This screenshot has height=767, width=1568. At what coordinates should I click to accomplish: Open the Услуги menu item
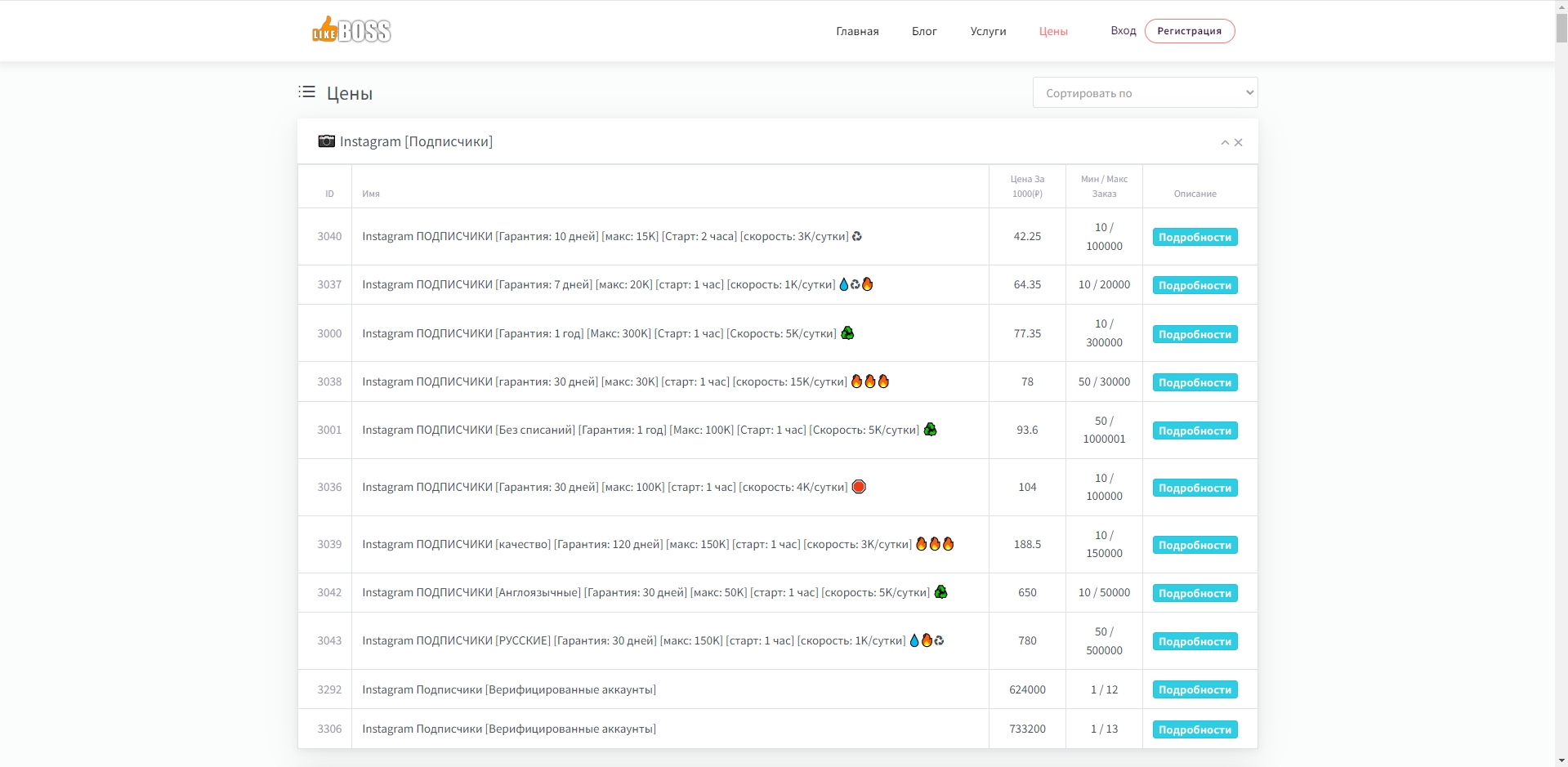tap(988, 31)
